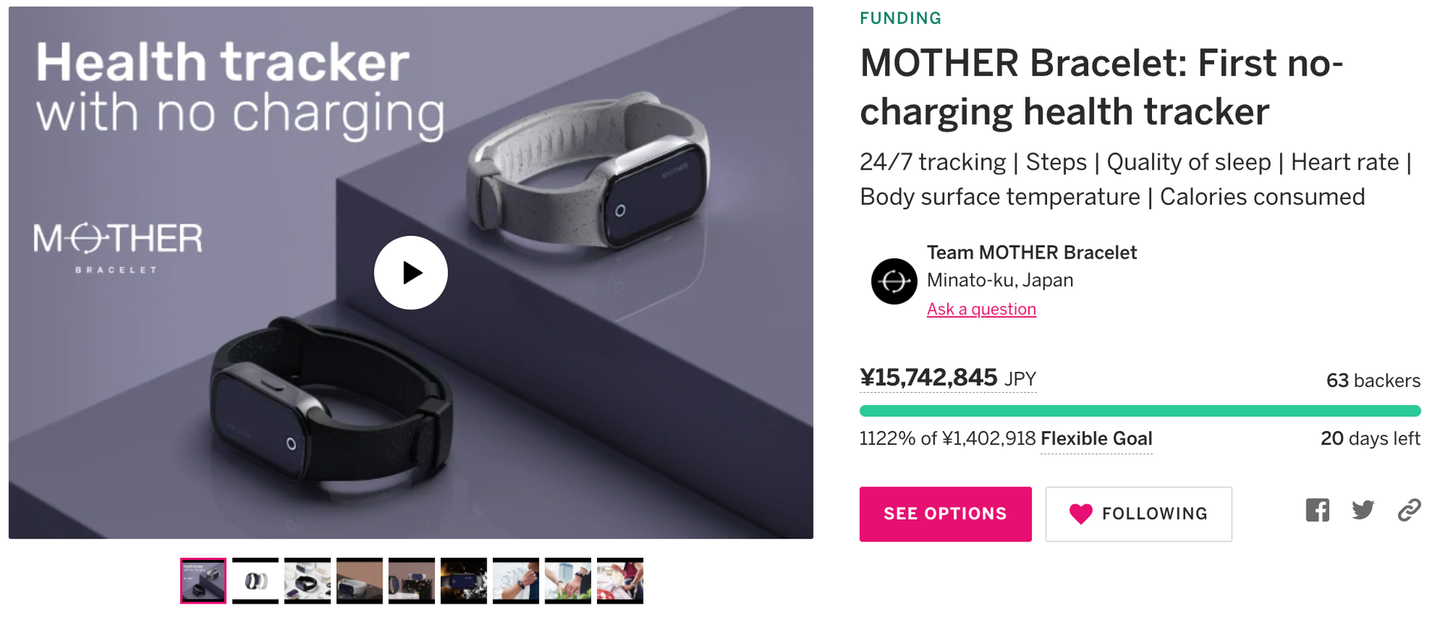Share campaign on Facebook
The height and width of the screenshot is (638, 1440).
click(1317, 511)
